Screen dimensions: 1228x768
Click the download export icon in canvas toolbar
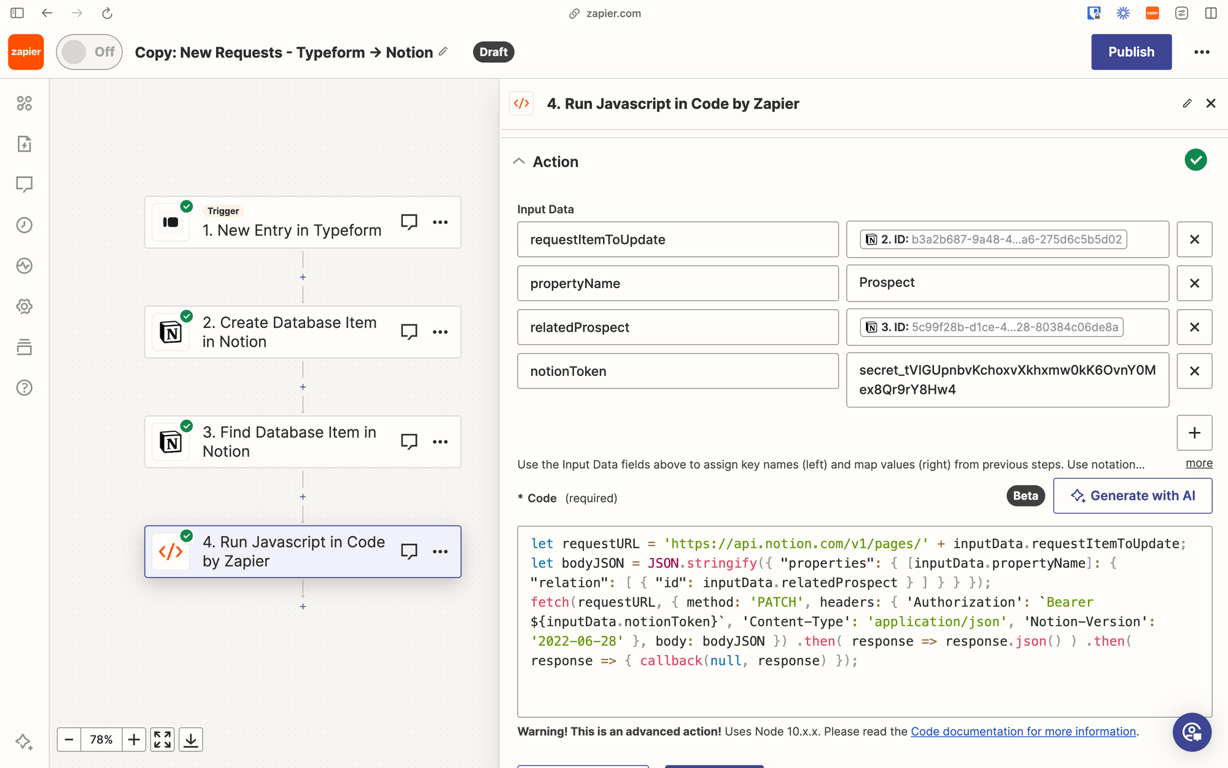pyautogui.click(x=191, y=740)
